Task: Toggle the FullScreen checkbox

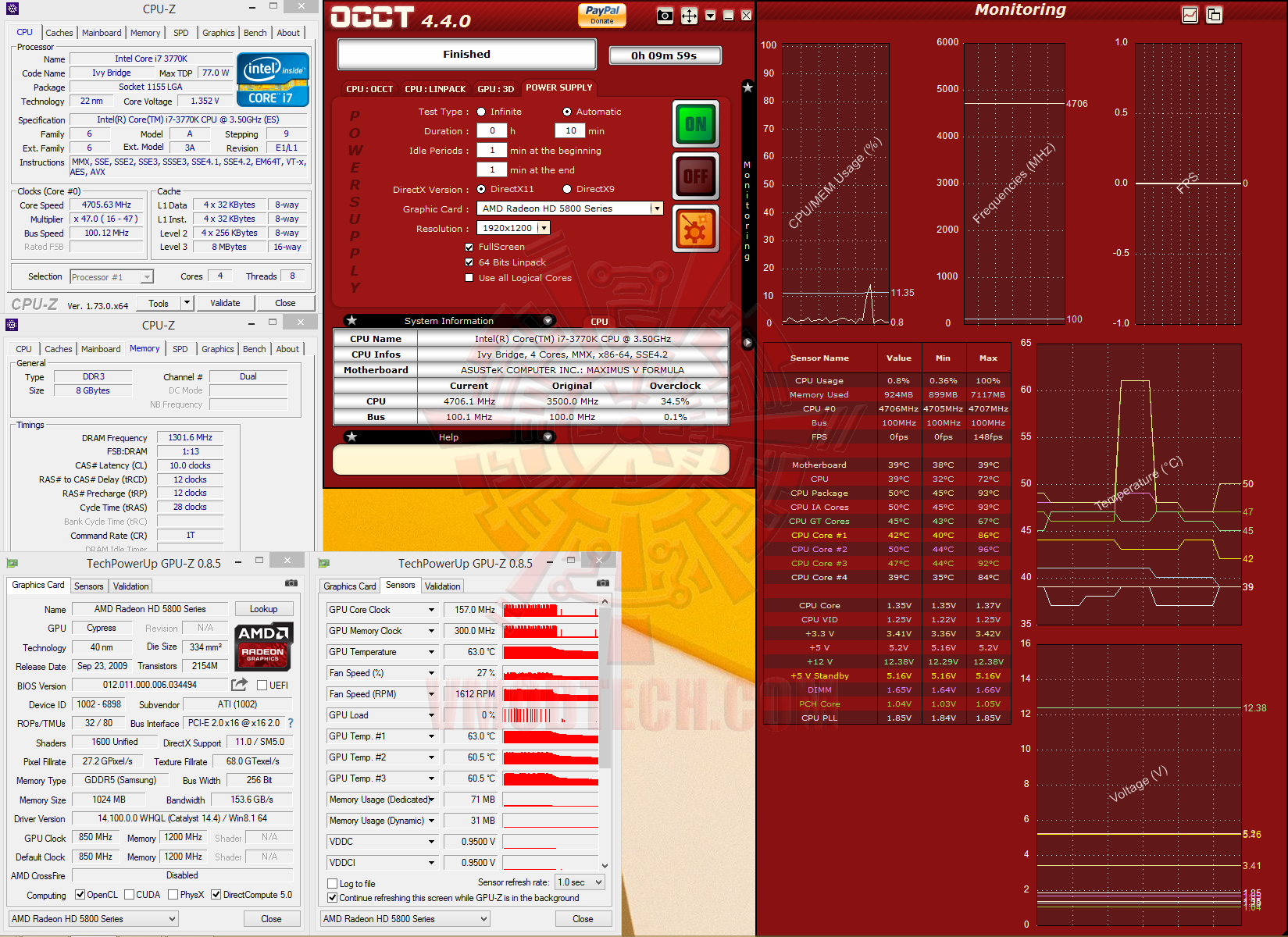Action: pyautogui.click(x=469, y=247)
